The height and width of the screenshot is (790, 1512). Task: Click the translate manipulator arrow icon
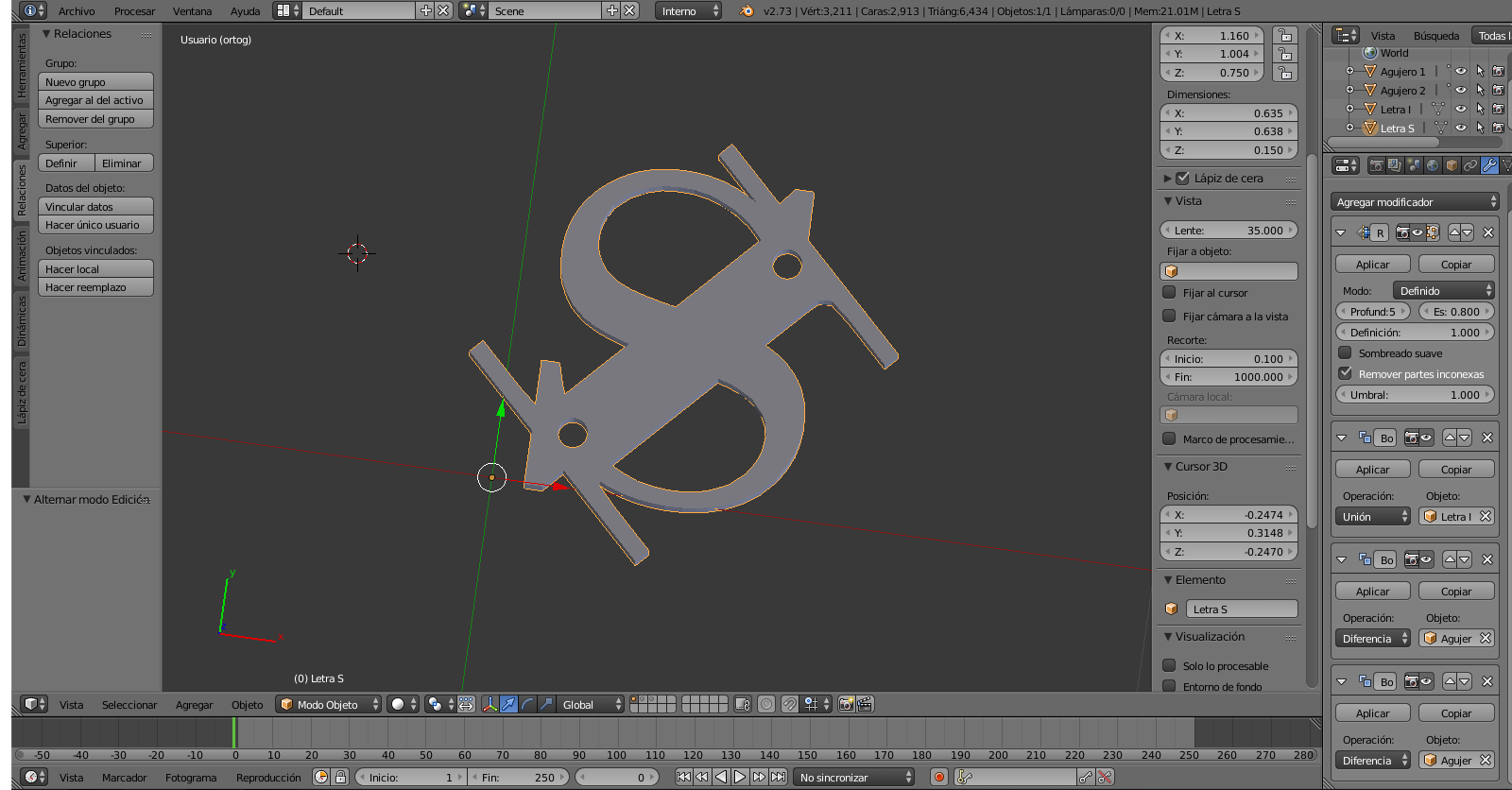point(509,704)
